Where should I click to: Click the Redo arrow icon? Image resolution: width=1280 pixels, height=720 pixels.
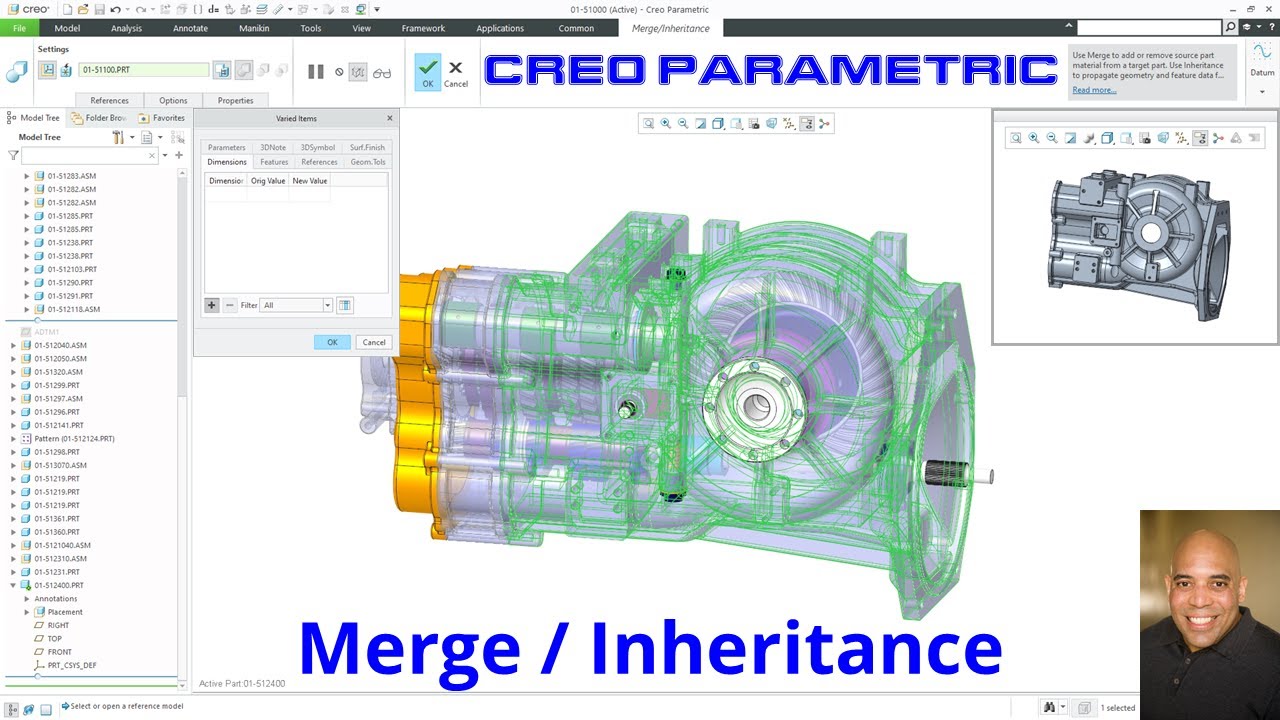141,9
